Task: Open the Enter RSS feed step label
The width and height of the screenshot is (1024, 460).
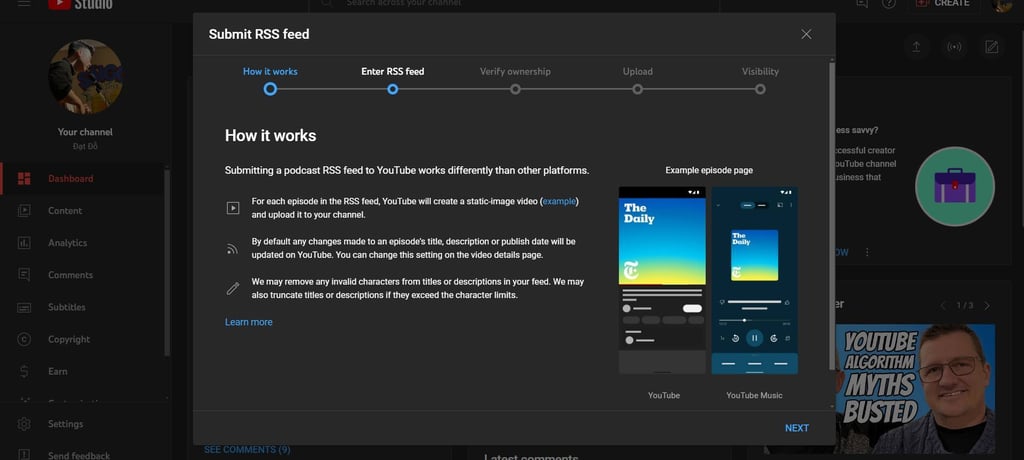Action: [x=392, y=71]
